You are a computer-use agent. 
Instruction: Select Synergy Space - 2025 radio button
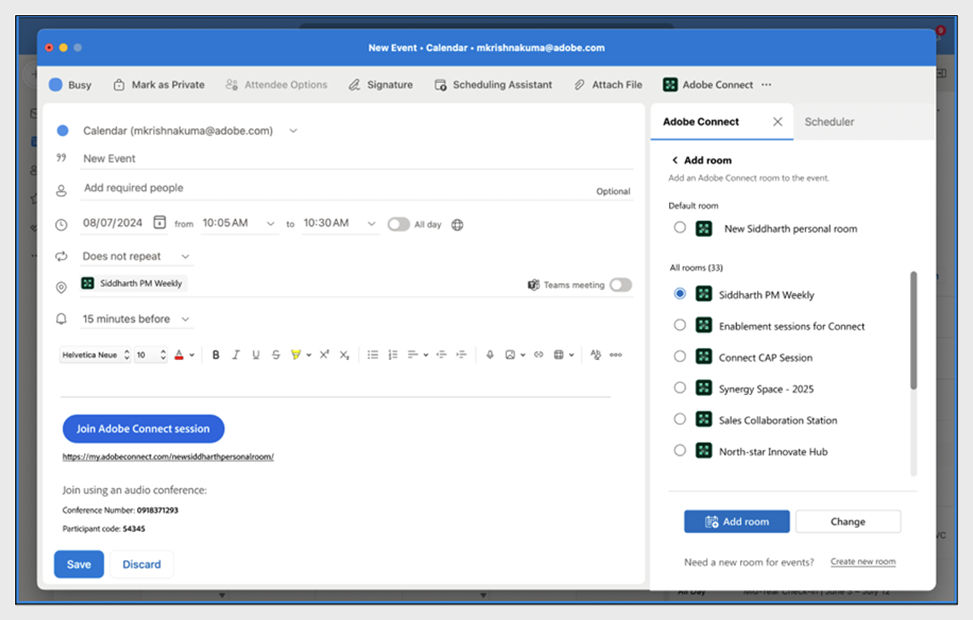(680, 387)
